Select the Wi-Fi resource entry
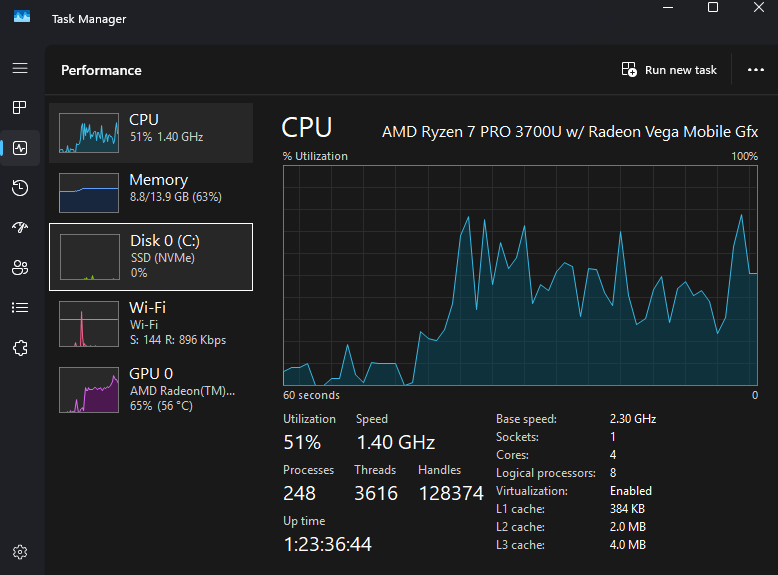778x575 pixels. (x=151, y=323)
